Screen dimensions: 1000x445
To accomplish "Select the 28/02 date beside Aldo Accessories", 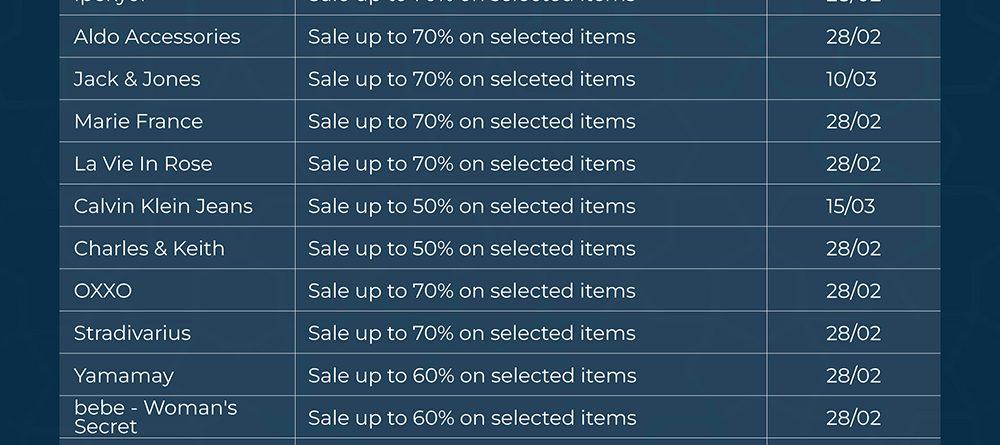I will [x=853, y=37].
